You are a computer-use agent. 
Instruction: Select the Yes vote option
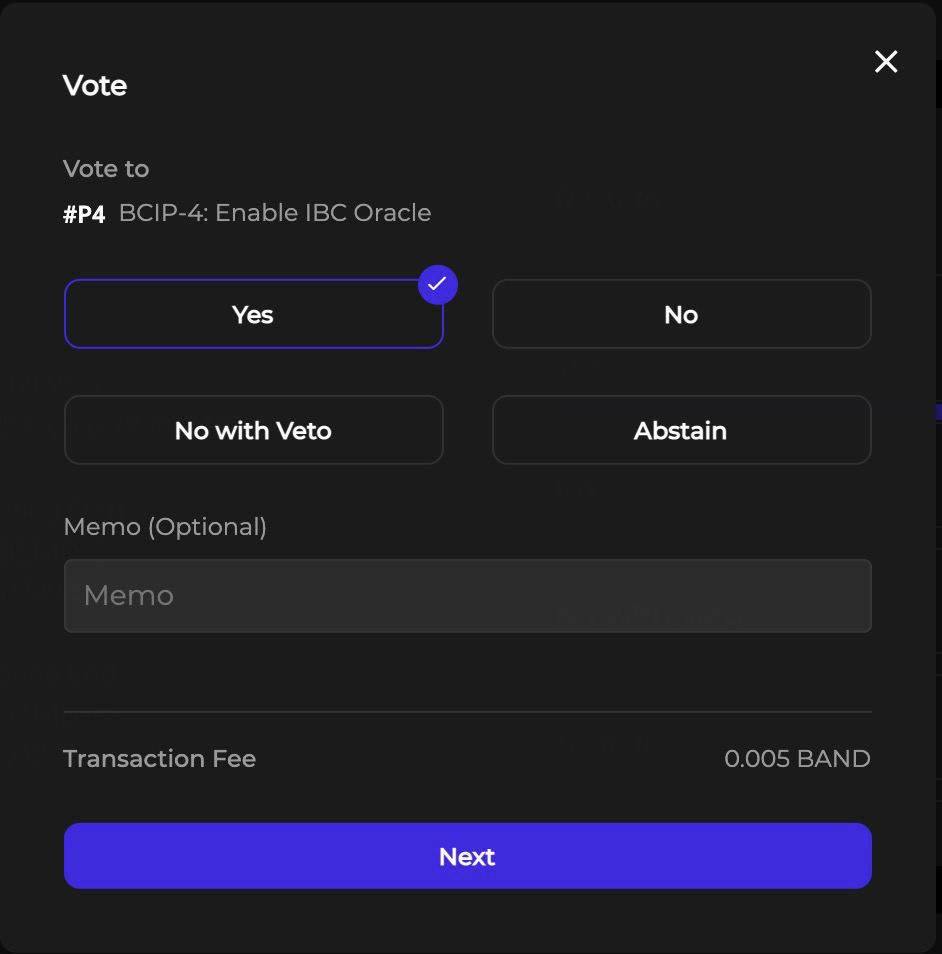pos(253,315)
